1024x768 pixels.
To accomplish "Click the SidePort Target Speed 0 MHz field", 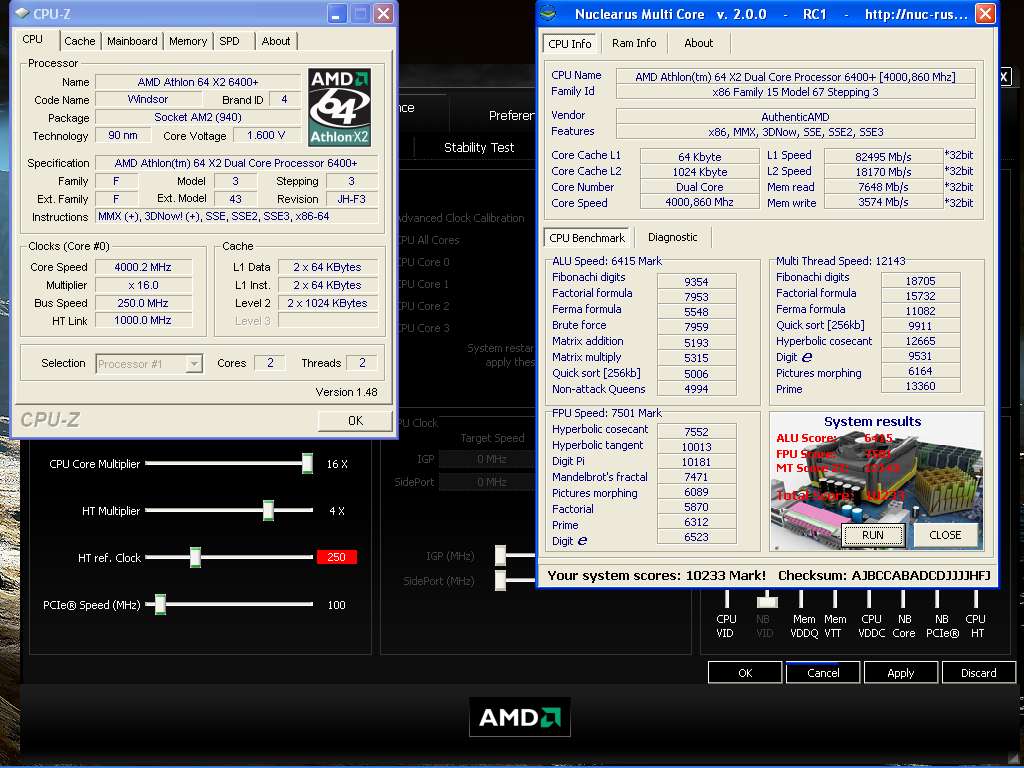I will click(488, 482).
